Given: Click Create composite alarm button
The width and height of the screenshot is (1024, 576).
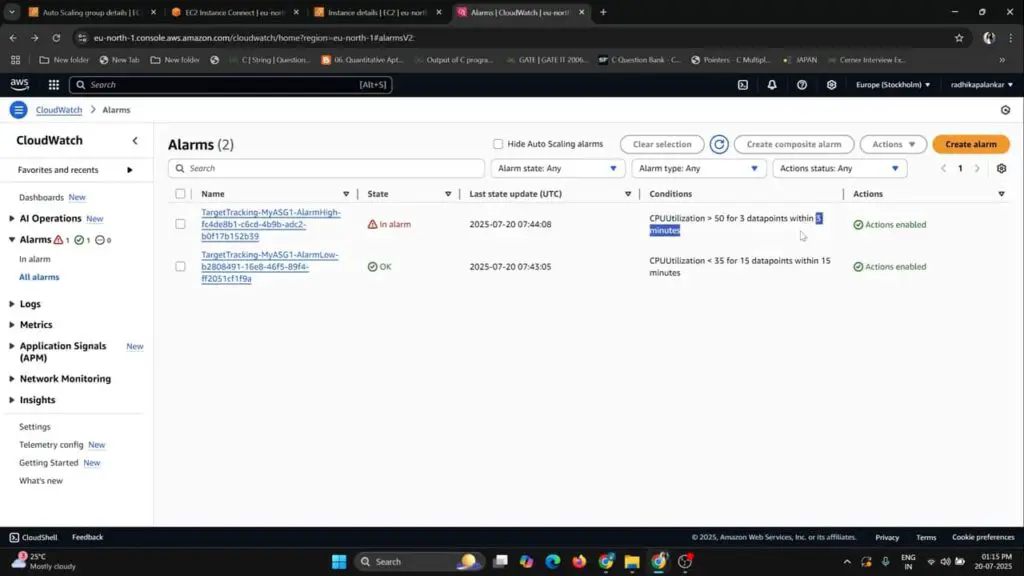Looking at the screenshot, I should click(x=793, y=144).
